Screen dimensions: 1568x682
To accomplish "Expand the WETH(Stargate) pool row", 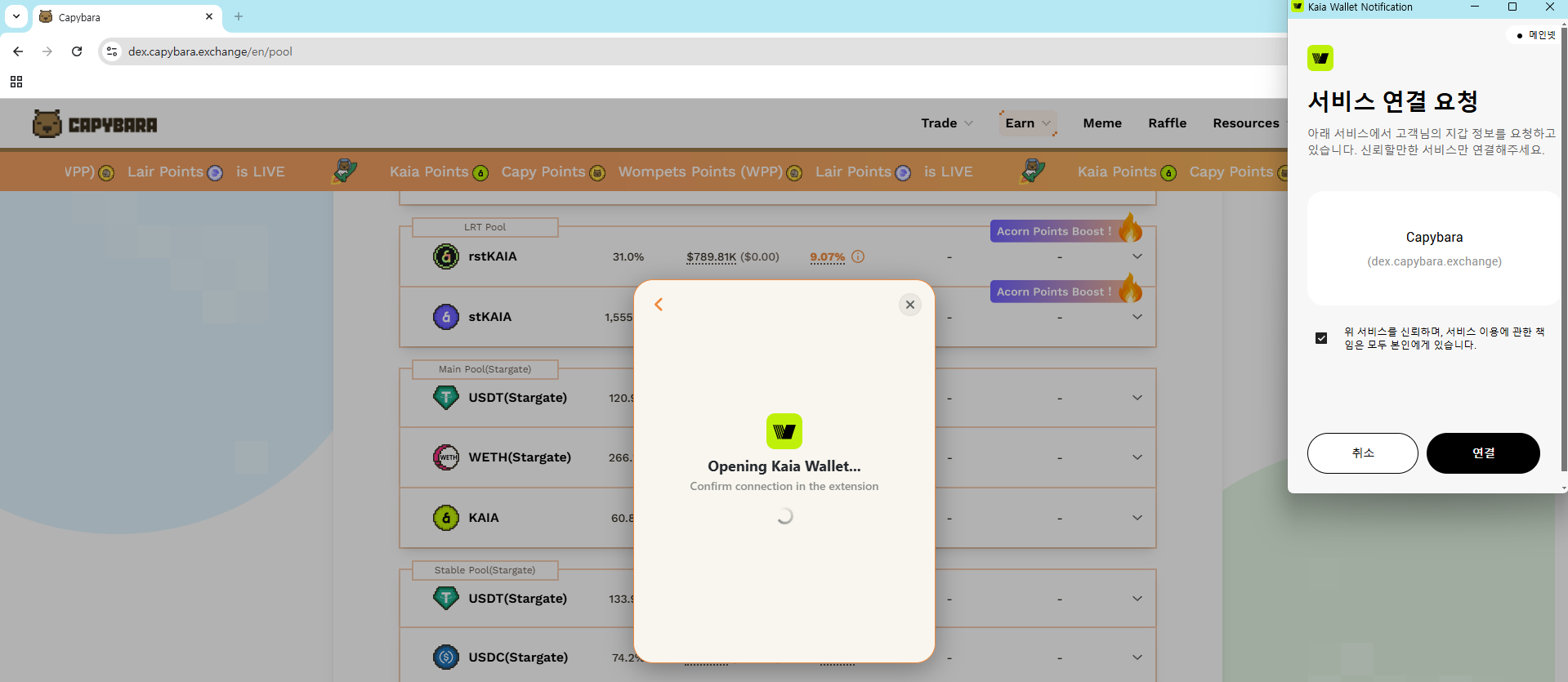I will (1137, 457).
